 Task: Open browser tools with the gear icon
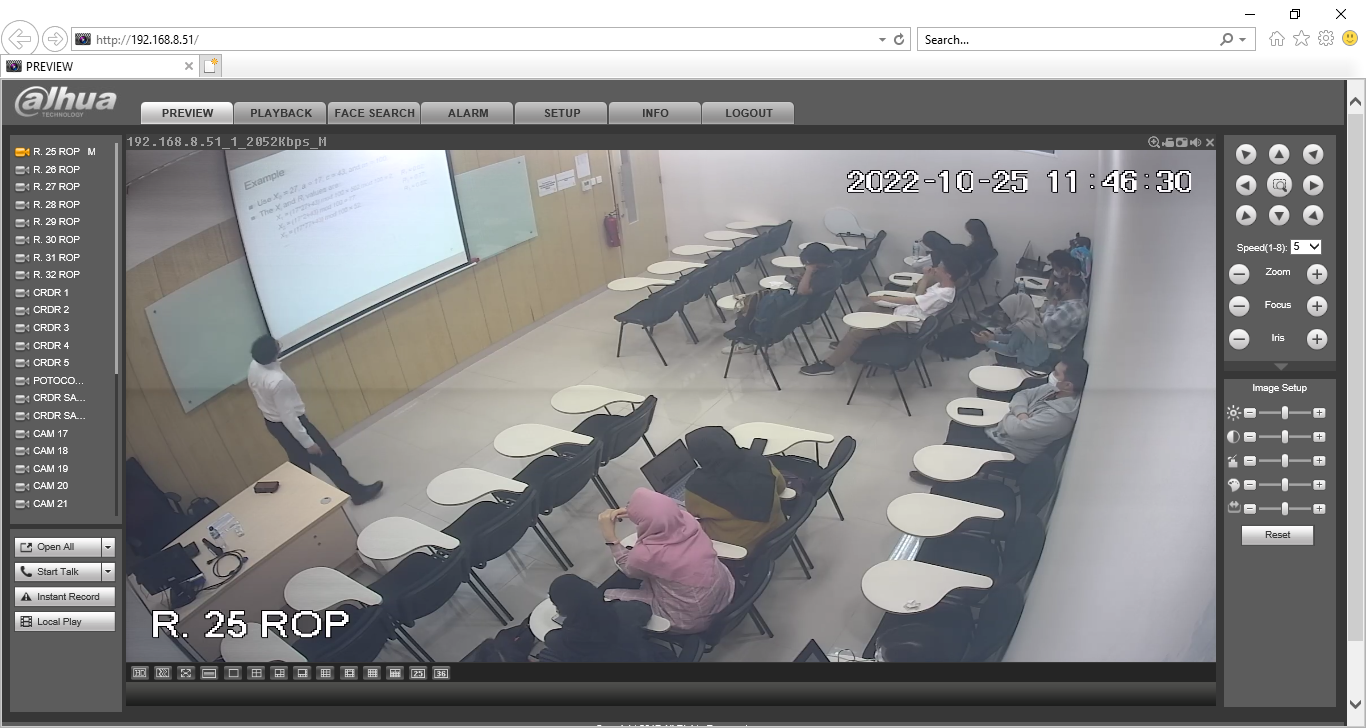1326,39
